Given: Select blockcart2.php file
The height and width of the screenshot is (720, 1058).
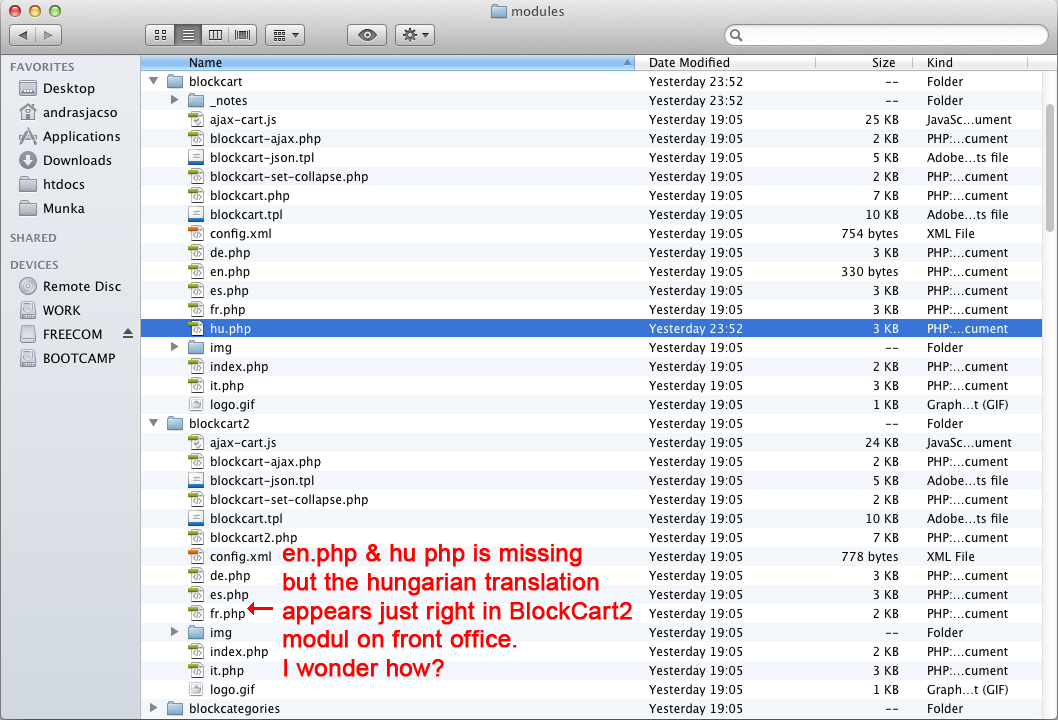Looking at the screenshot, I should pyautogui.click(x=591, y=538).
